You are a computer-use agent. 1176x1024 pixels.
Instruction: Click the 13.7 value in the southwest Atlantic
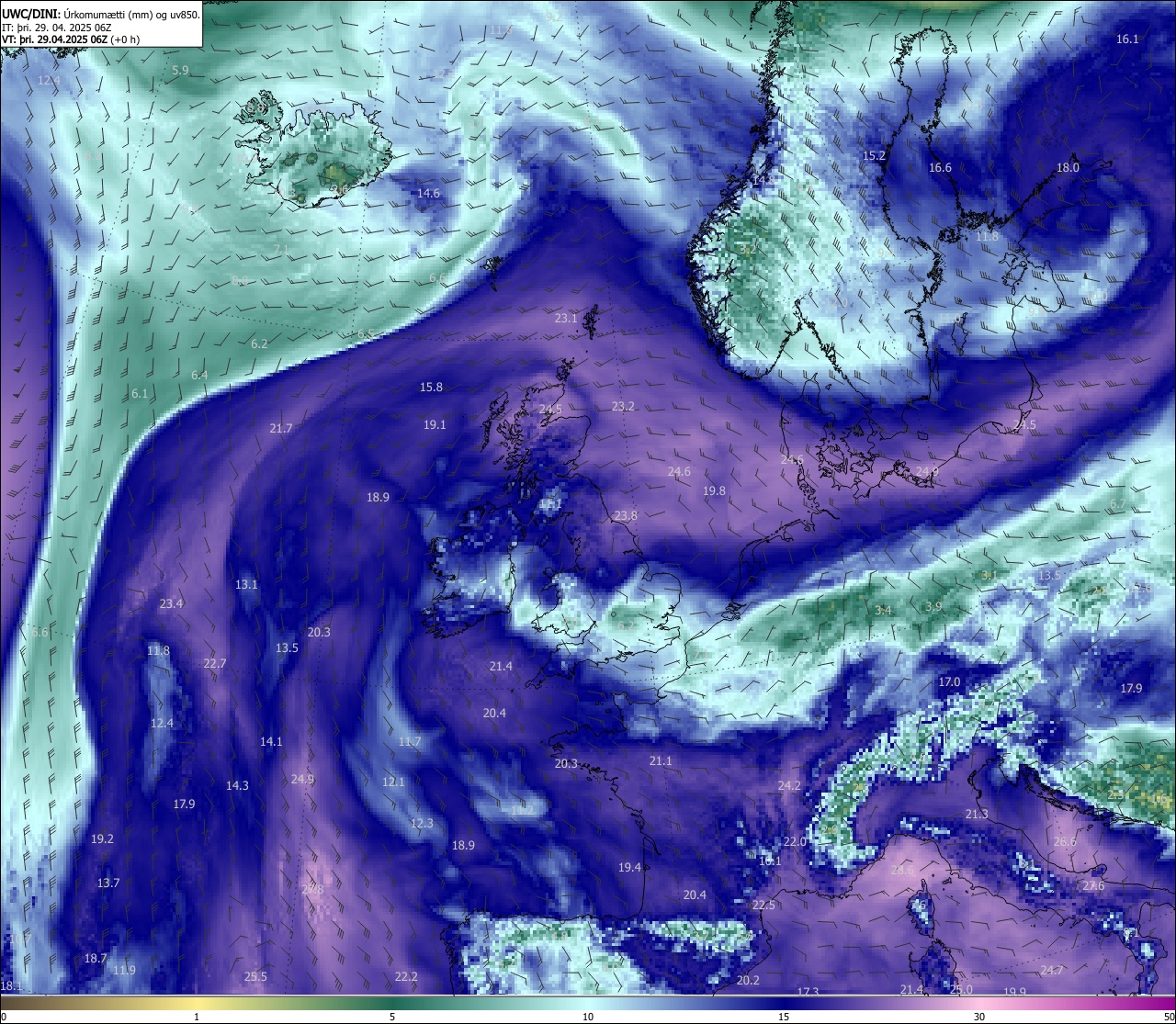pos(108,883)
